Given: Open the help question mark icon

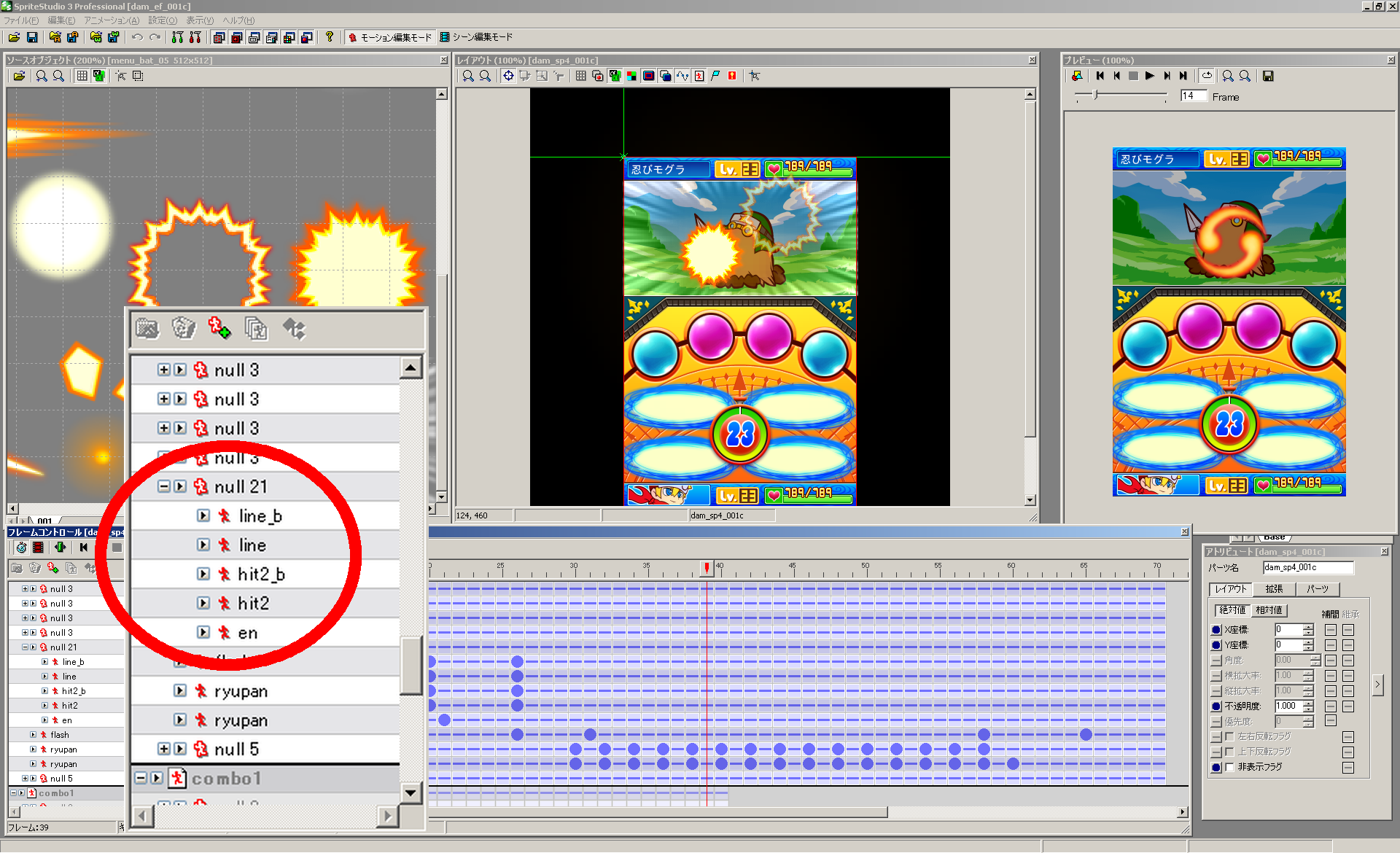Looking at the screenshot, I should point(330,37).
